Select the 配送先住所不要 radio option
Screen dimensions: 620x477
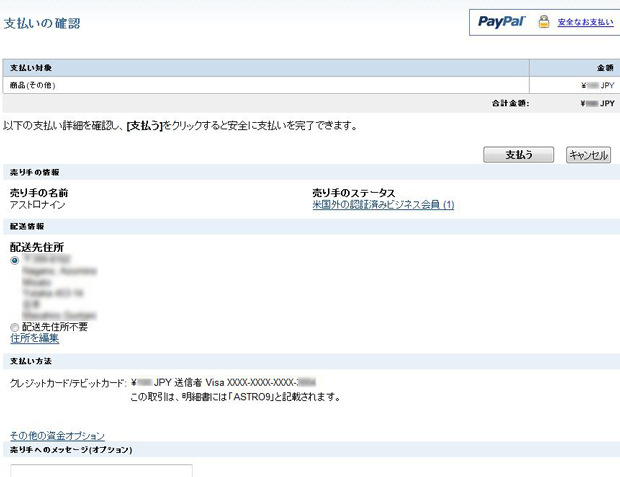[x=15, y=327]
